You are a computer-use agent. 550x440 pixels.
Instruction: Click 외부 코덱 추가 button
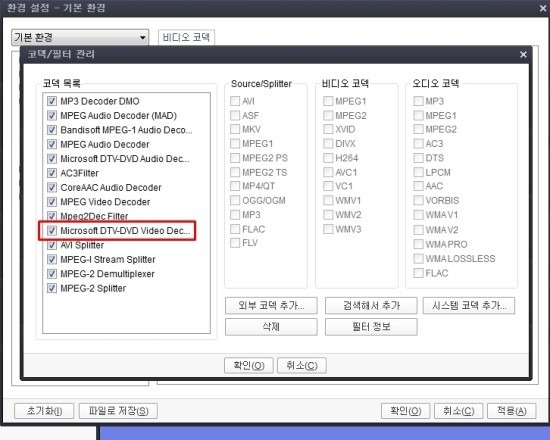(271, 306)
